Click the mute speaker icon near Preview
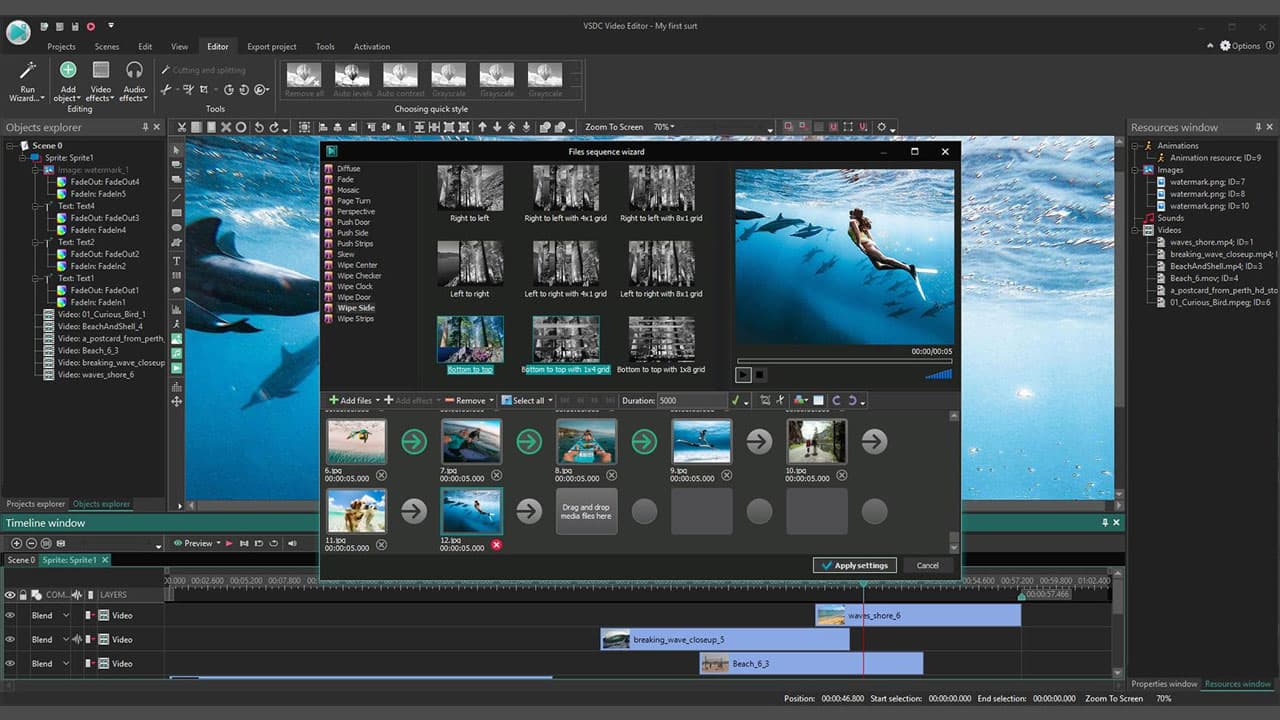 pyautogui.click(x=290, y=543)
